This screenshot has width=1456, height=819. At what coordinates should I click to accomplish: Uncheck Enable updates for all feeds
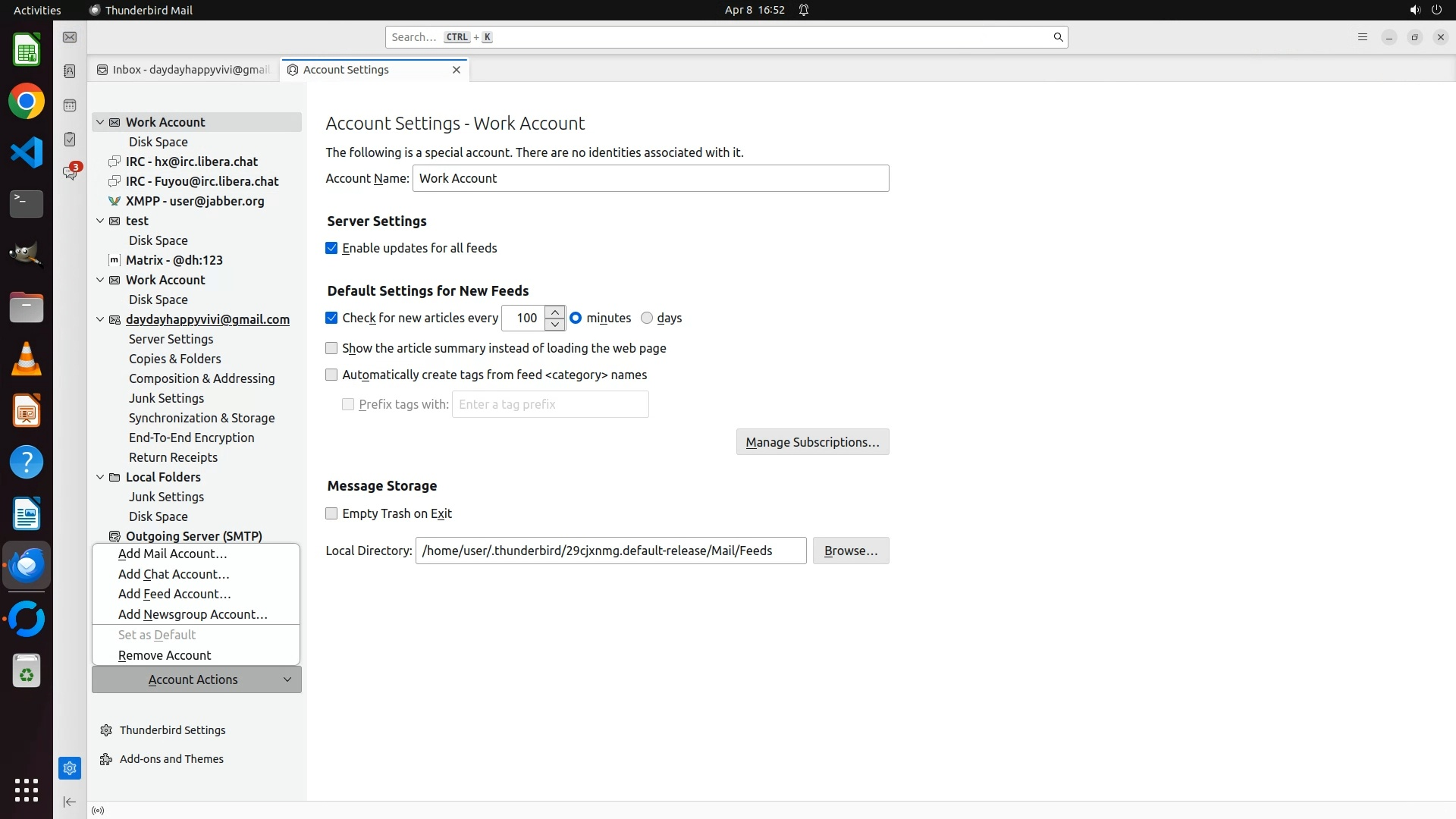[x=331, y=248]
